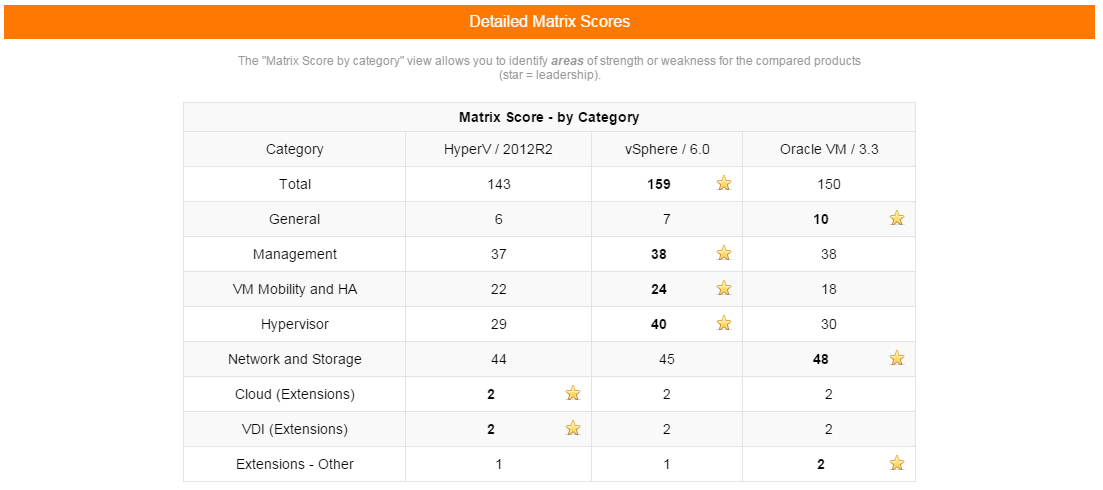This screenshot has height=490, width=1103.
Task: Click Oracle VM Mobility score 18
Action: pos(829,289)
